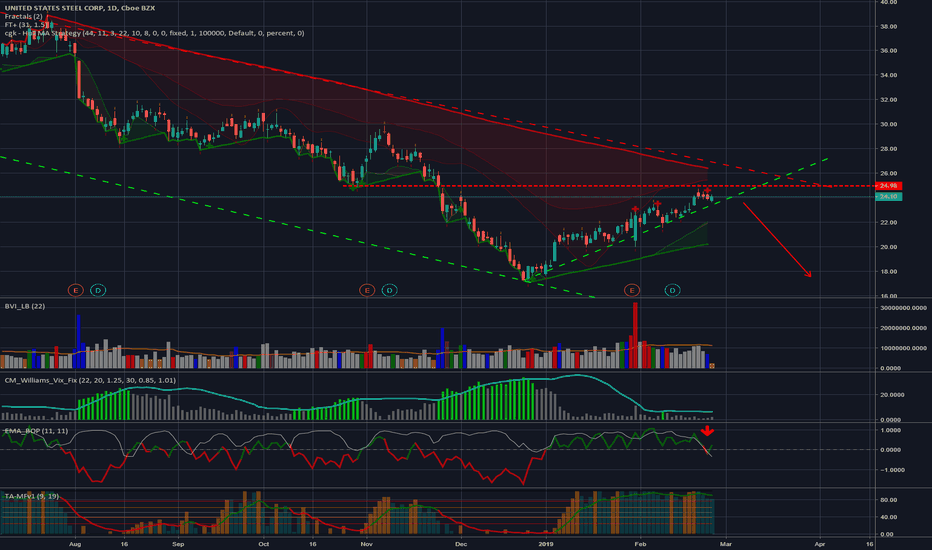Select the cgk Hull MA Strategy label
The height and width of the screenshot is (550, 932).
[155, 33]
